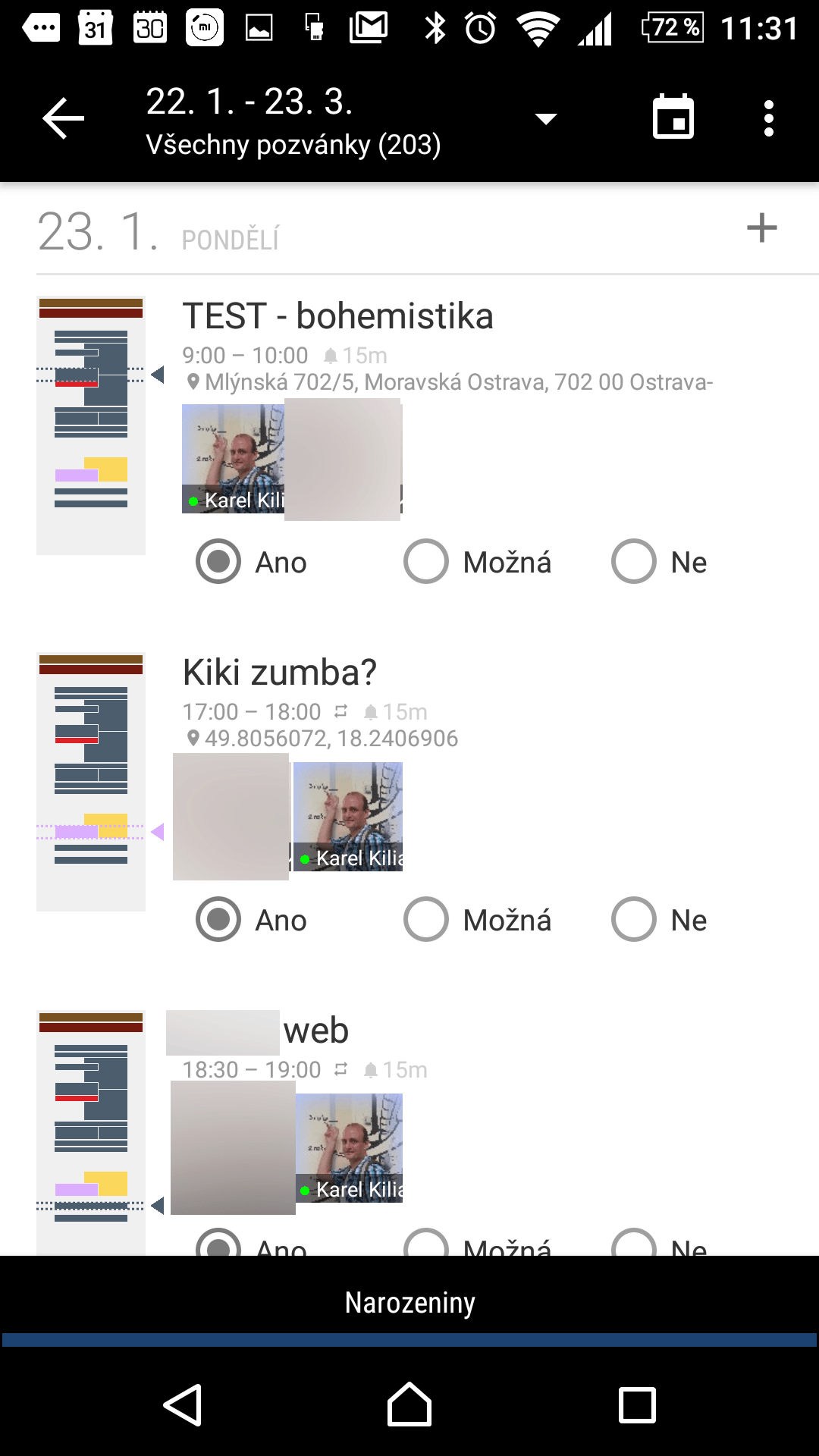Open the Všechny pozvánky (203) view selector

(293, 145)
